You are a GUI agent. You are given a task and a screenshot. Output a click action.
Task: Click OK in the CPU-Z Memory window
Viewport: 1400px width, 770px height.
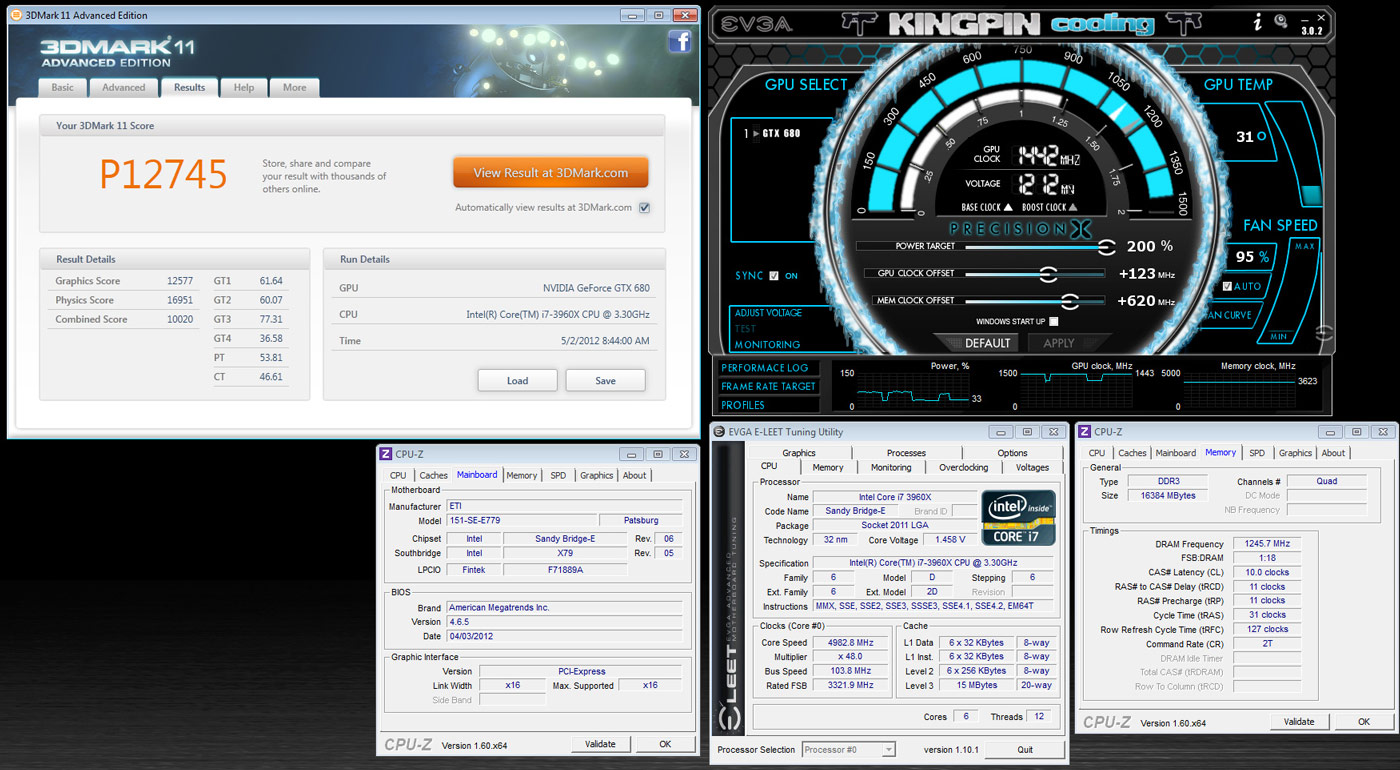click(1364, 722)
